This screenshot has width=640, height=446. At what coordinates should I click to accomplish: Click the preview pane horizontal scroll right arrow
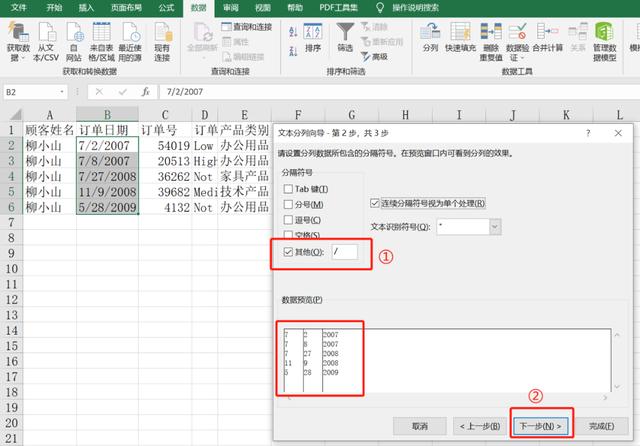[x=605, y=397]
